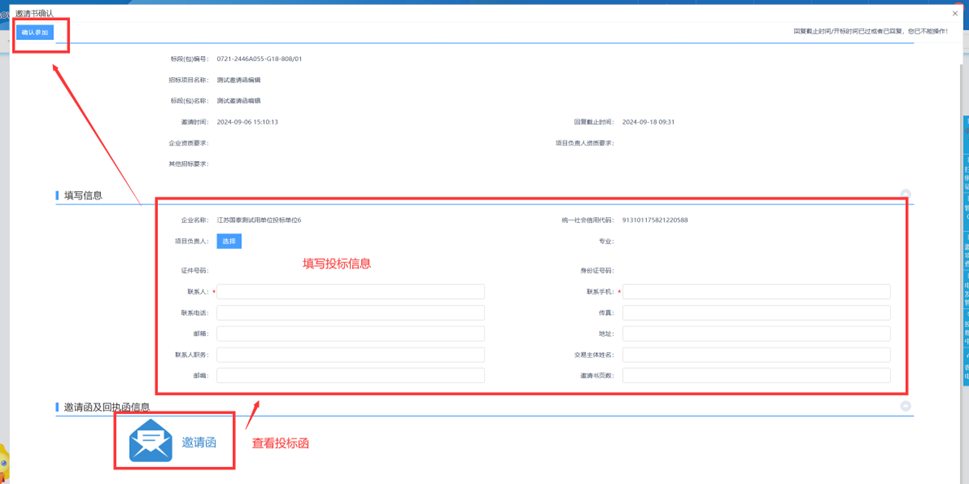This screenshot has width=969, height=484.
Task: Collapse the 填写信息 section
Action: [x=905, y=195]
